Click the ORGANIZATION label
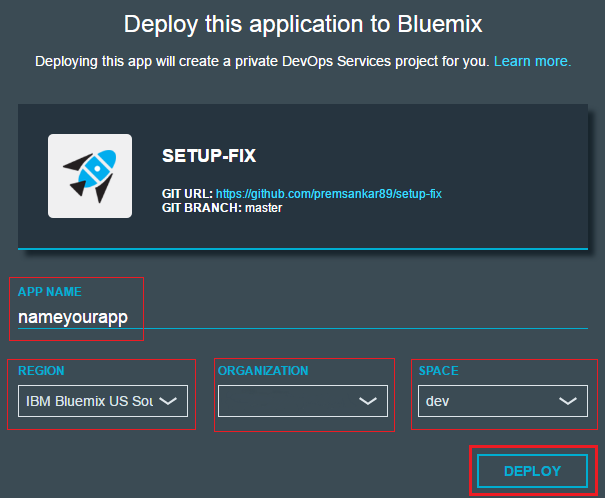605x498 pixels. [263, 371]
